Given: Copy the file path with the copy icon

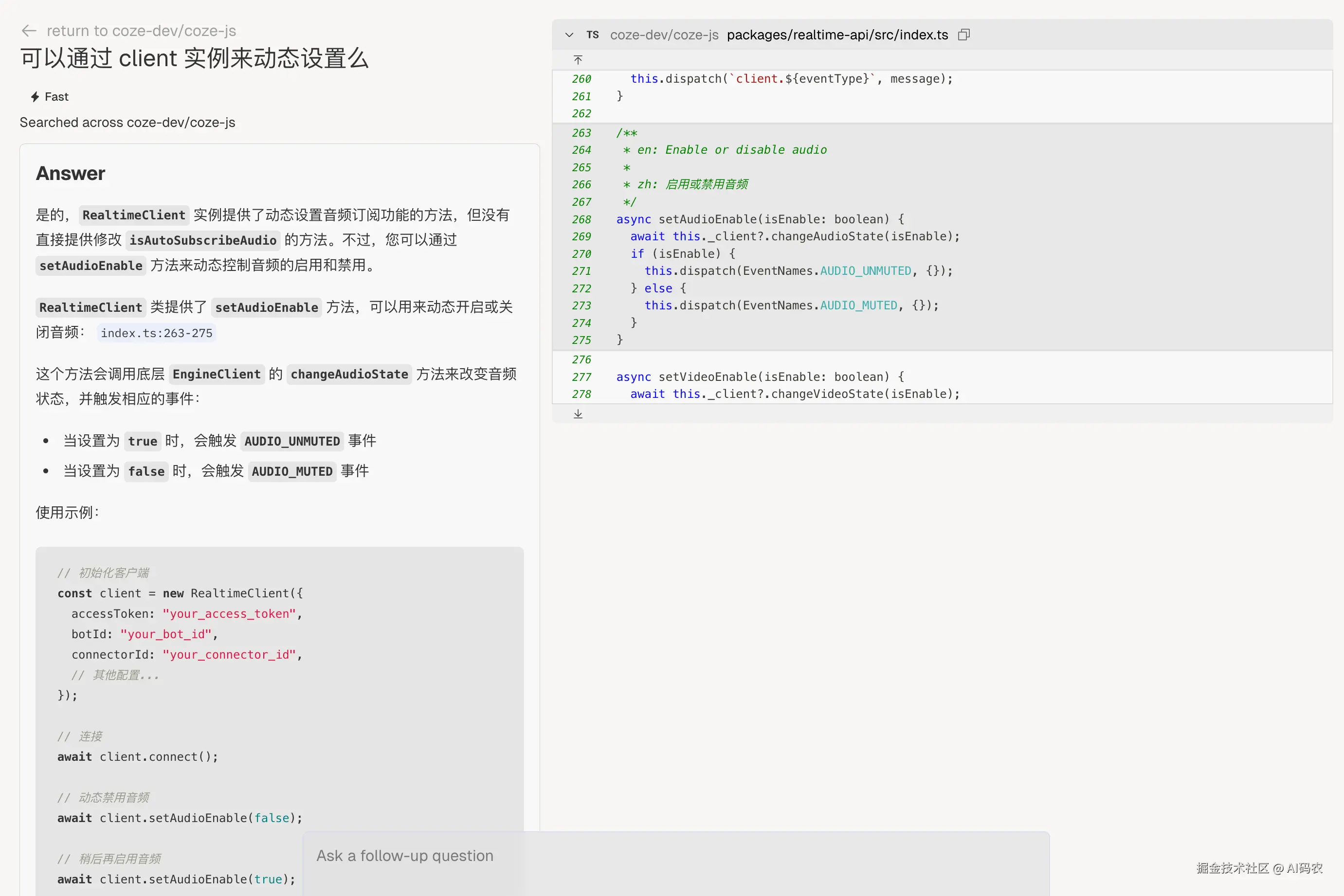Looking at the screenshot, I should click(x=963, y=35).
